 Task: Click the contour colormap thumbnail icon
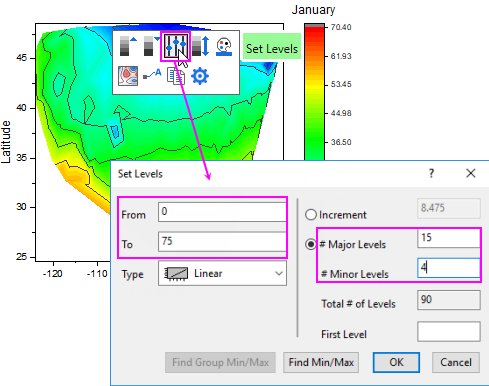pyautogui.click(x=128, y=76)
